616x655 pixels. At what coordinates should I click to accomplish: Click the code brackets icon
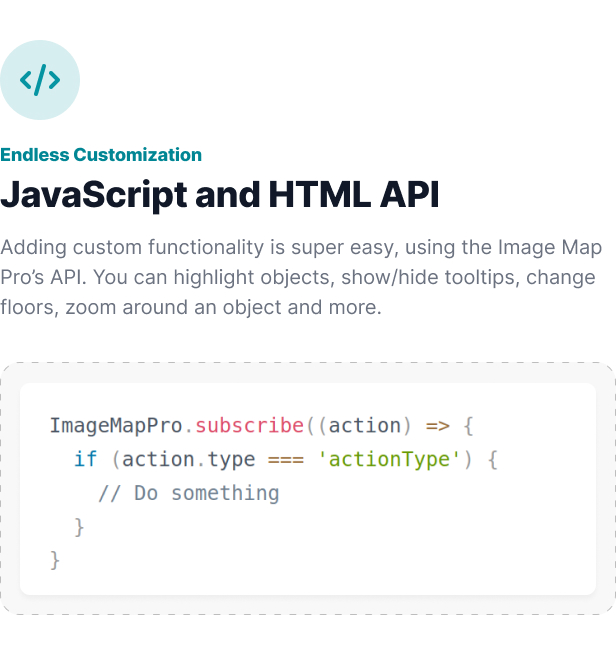40,80
